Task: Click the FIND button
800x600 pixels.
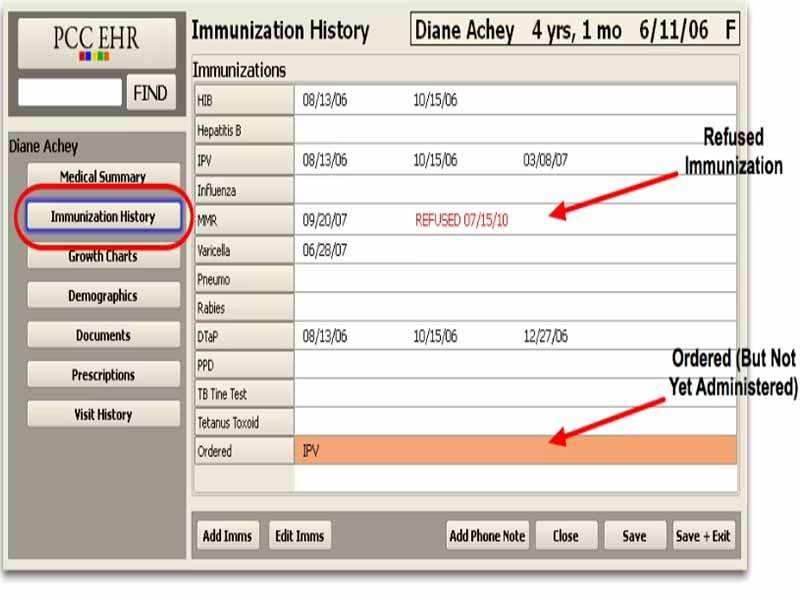Action: click(x=150, y=91)
